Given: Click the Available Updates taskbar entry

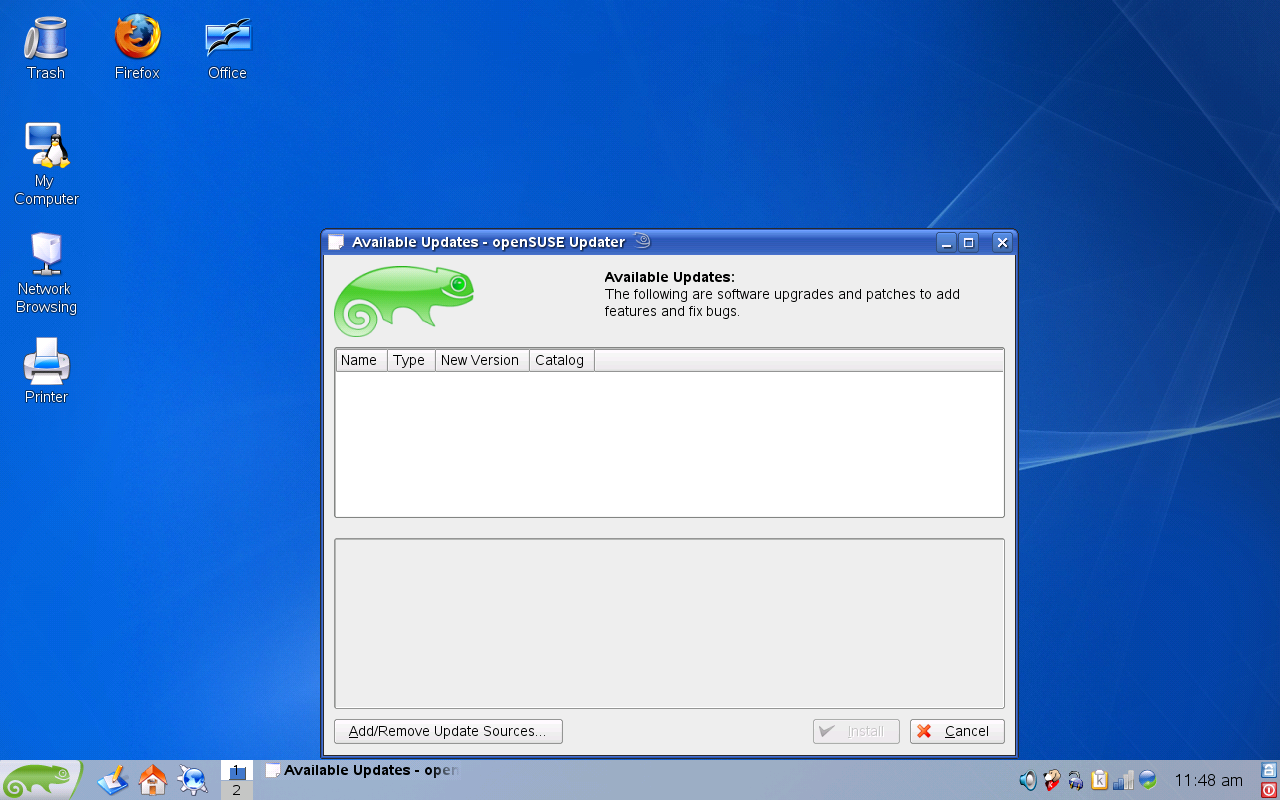Looking at the screenshot, I should pos(362,770).
